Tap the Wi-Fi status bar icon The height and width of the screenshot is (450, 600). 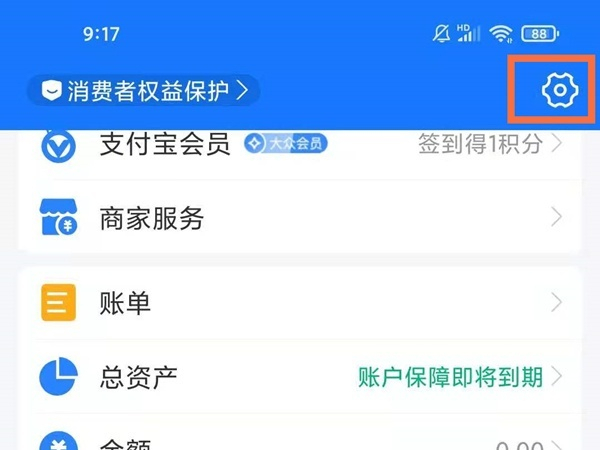pyautogui.click(x=501, y=34)
